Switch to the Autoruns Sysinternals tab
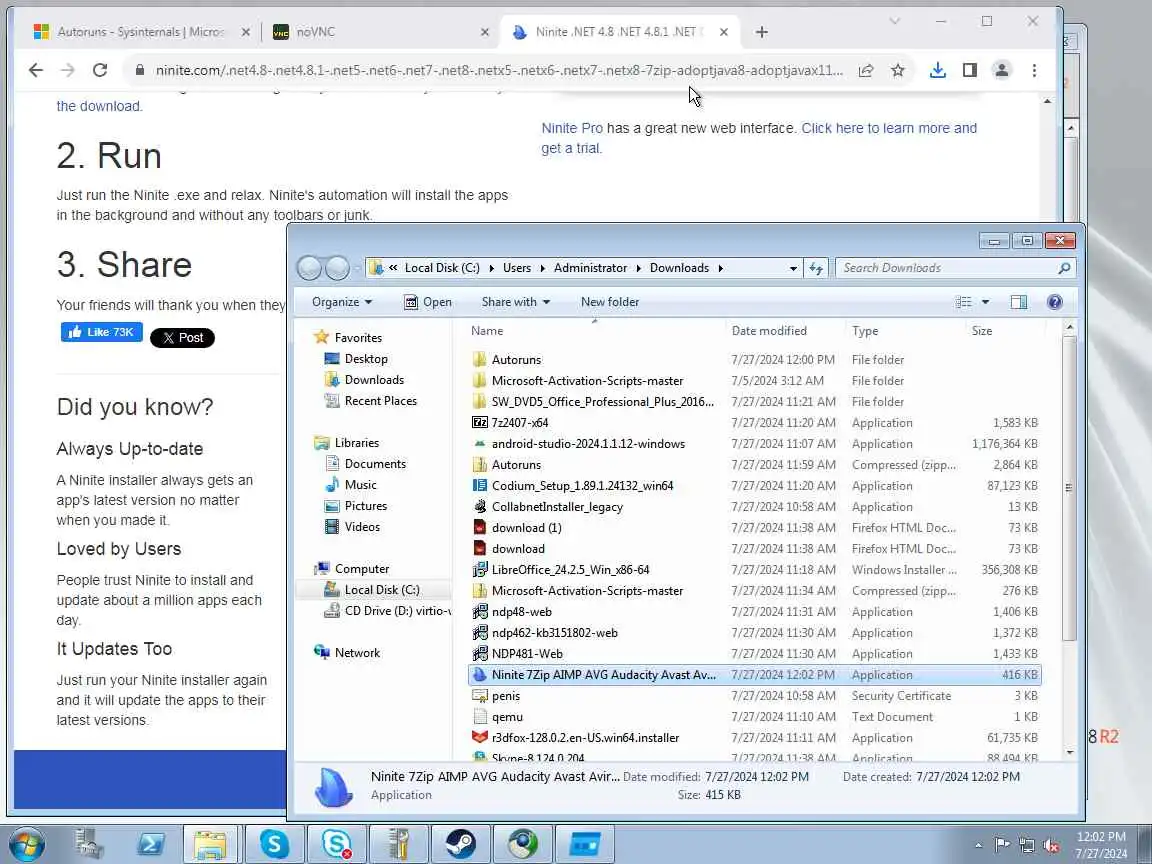Screen dimensions: 1152x864 [x=140, y=32]
